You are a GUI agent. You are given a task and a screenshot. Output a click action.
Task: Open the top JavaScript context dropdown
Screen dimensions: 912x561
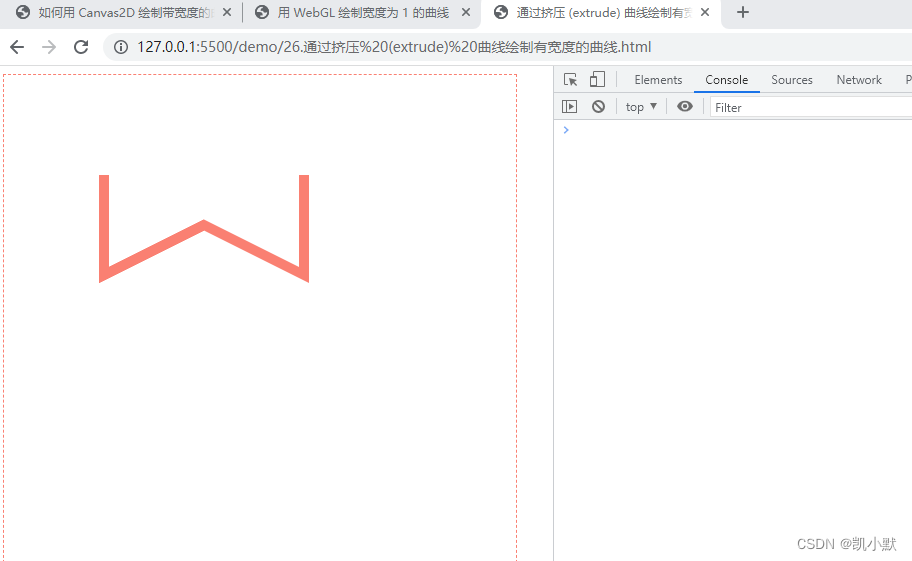(x=641, y=107)
